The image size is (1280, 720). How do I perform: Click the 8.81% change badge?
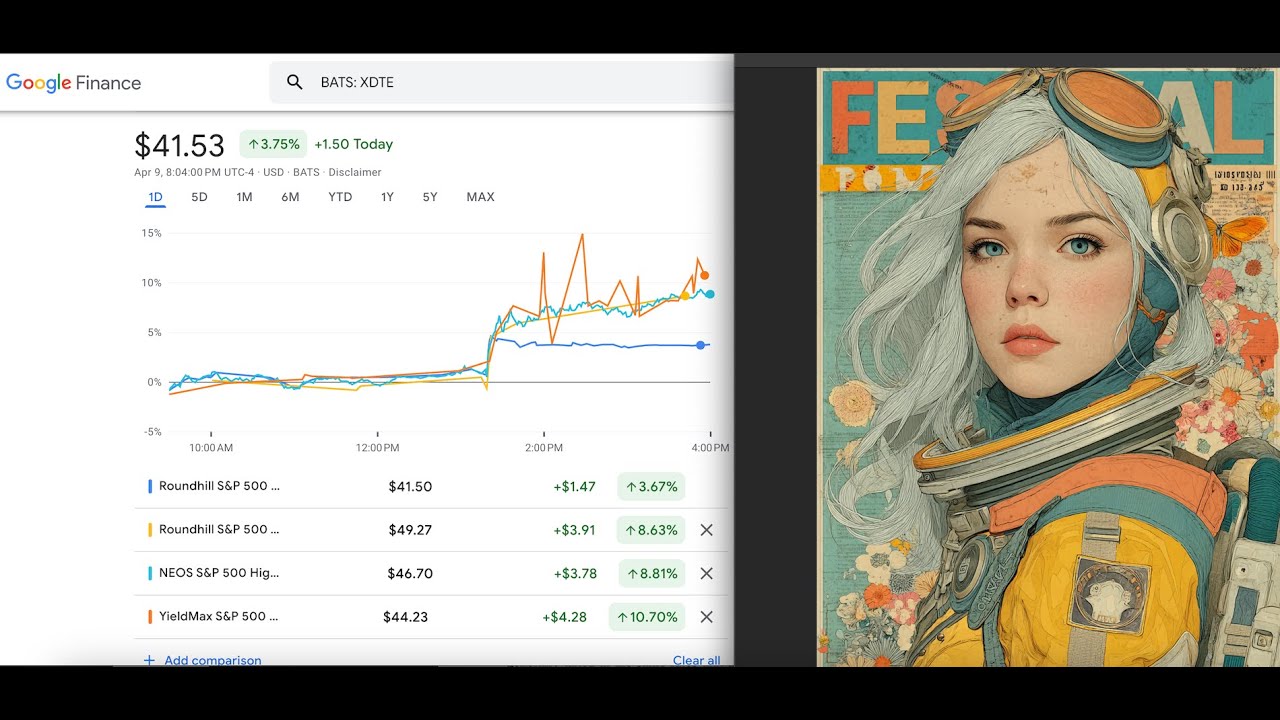[x=651, y=574]
